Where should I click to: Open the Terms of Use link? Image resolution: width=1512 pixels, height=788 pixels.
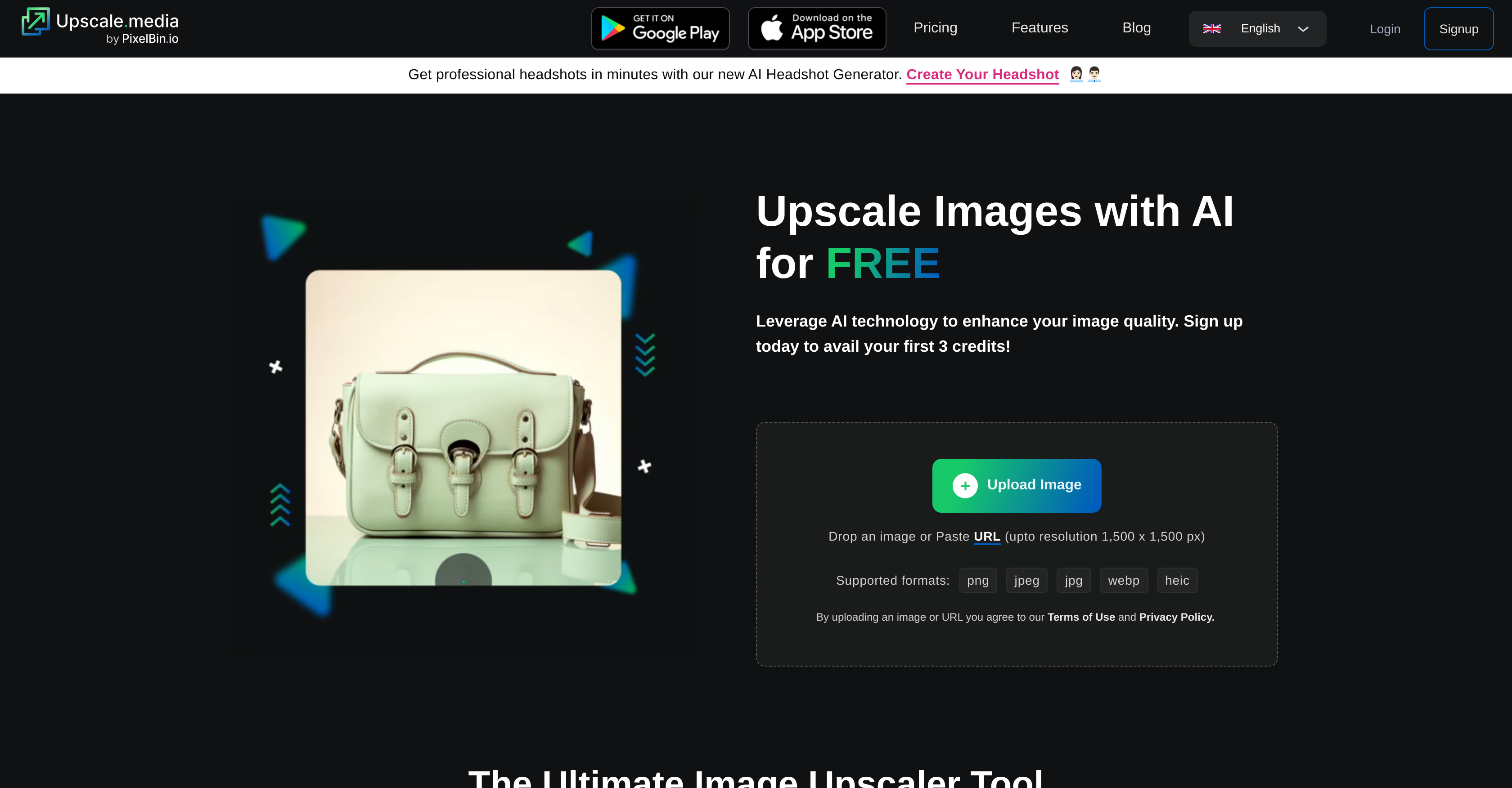point(1080,617)
